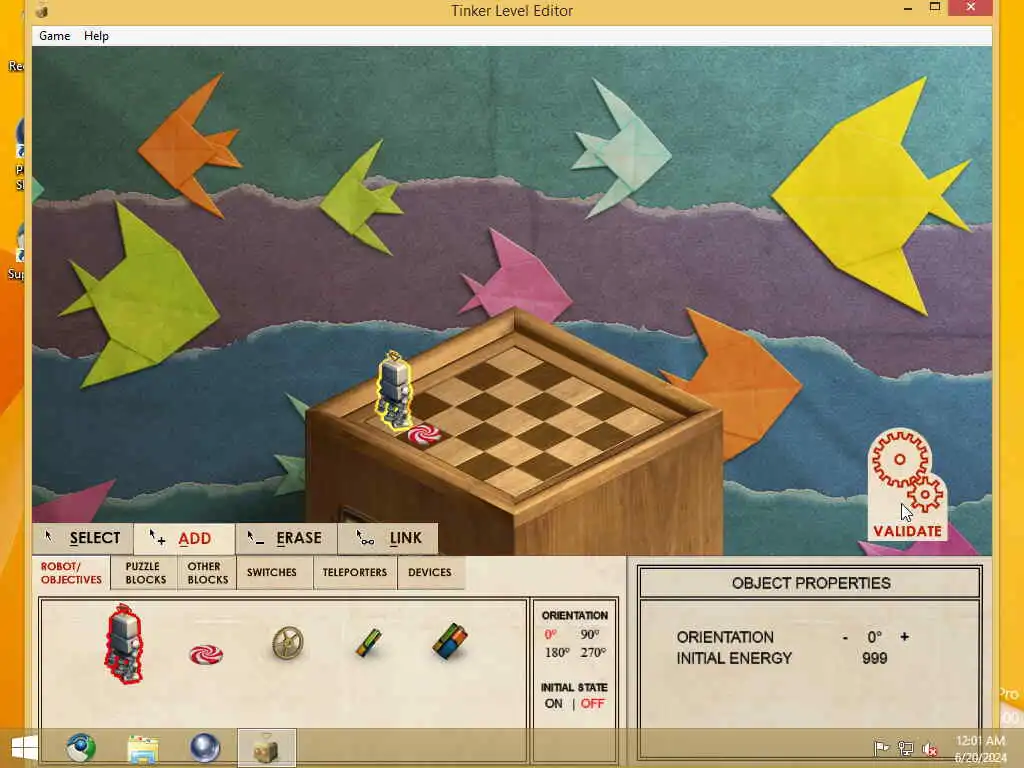Click the Tinker box icon in taskbar

tap(266, 748)
